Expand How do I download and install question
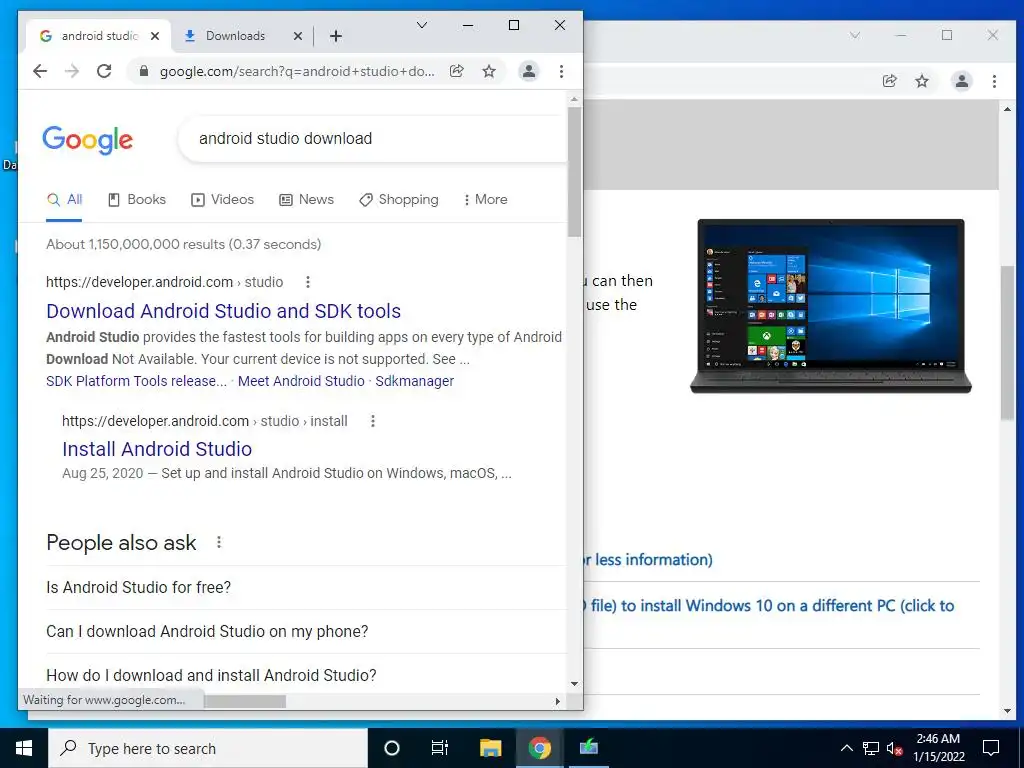Viewport: 1024px width, 768px height. click(306, 675)
